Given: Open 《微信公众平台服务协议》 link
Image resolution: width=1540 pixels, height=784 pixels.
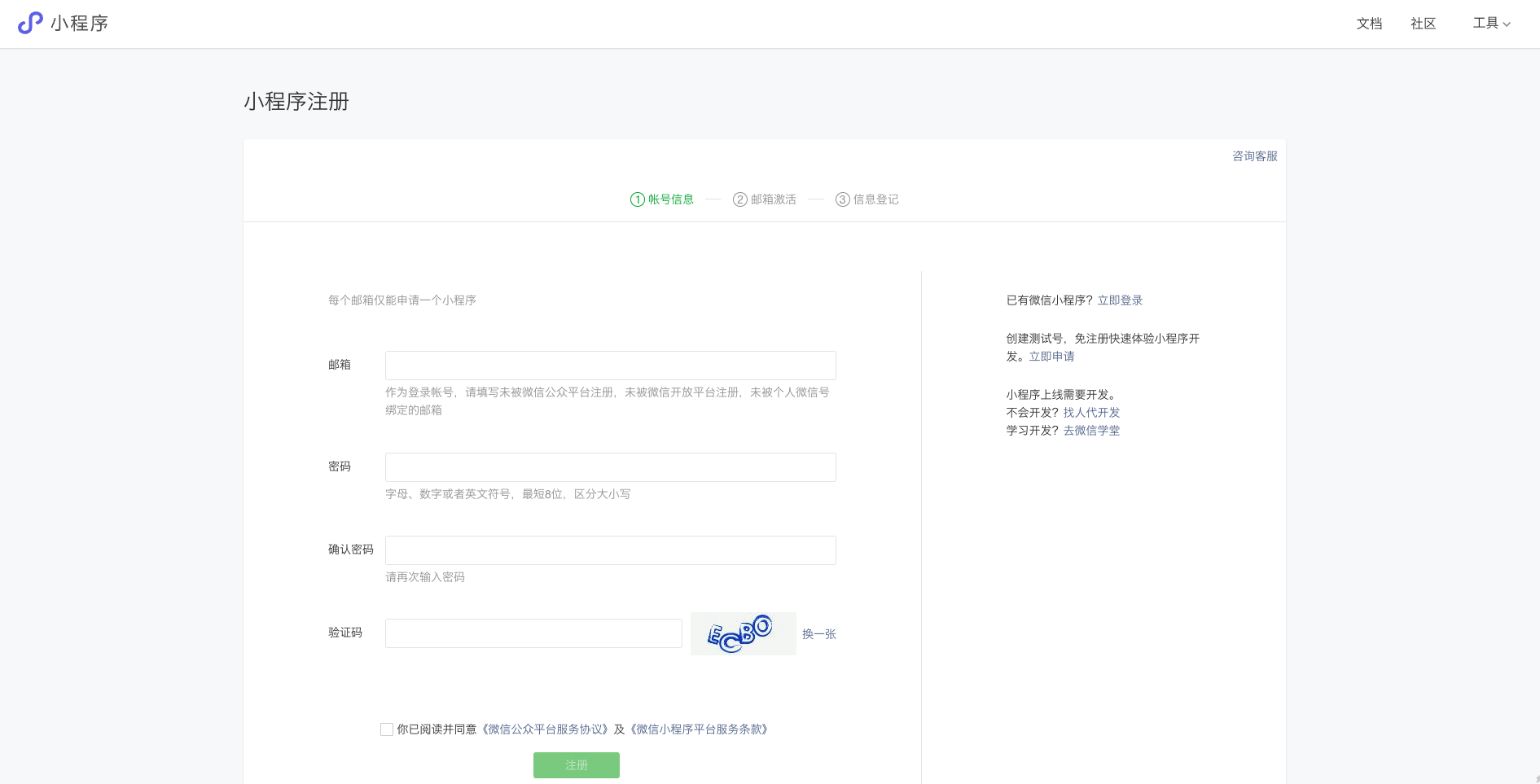Looking at the screenshot, I should pos(545,729).
